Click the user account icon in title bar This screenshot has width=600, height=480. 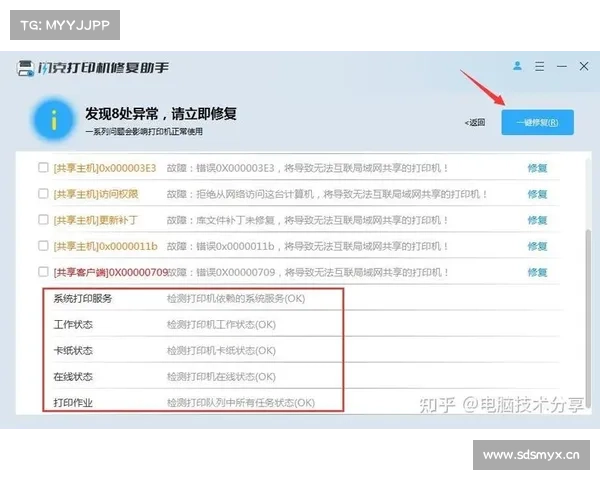coord(517,66)
